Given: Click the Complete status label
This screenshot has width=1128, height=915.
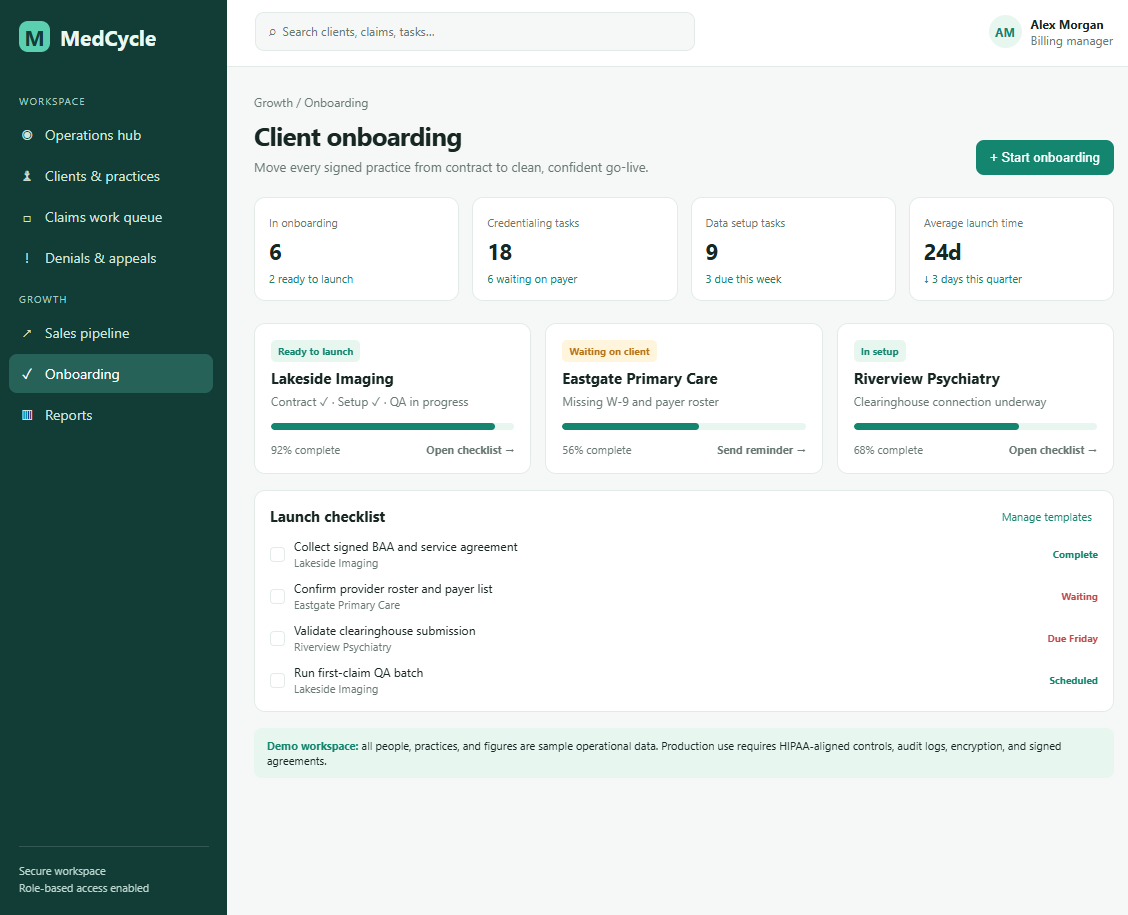Looking at the screenshot, I should (x=1075, y=555).
